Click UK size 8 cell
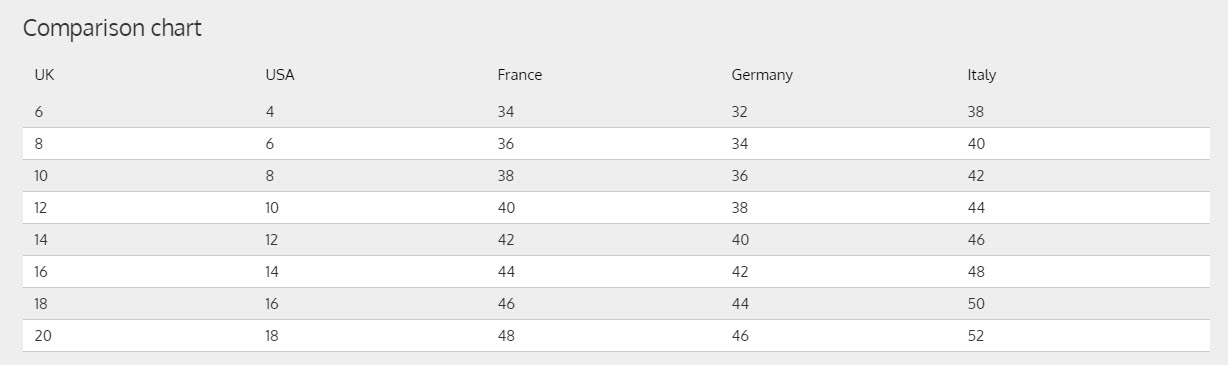The height and width of the screenshot is (365, 1228). pyautogui.click(x=39, y=144)
